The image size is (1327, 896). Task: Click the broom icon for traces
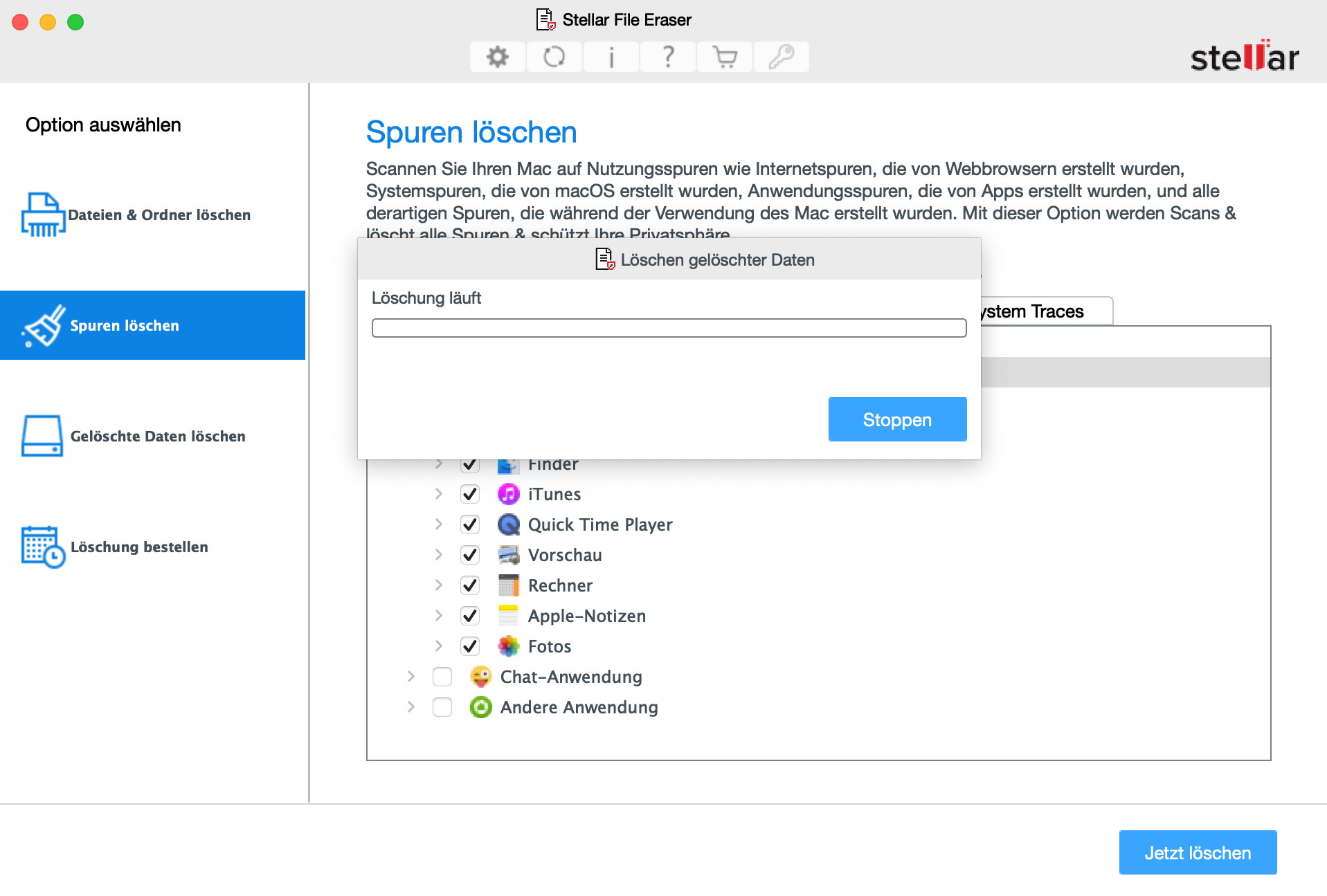pyautogui.click(x=44, y=325)
